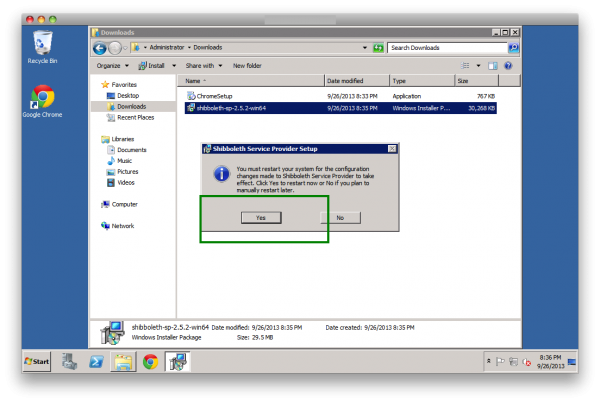
Task: Click the Explorer back arrow button
Action: click(x=100, y=47)
